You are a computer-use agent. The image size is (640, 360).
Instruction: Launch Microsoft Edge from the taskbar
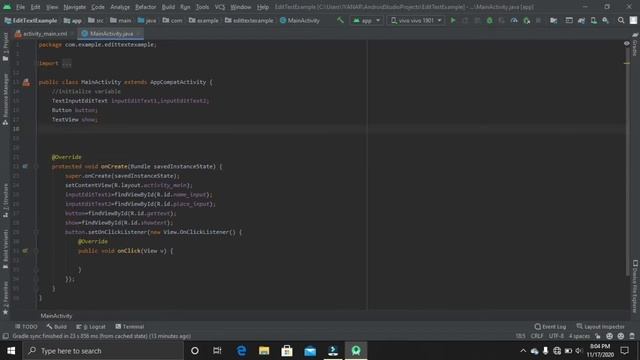click(x=241, y=351)
